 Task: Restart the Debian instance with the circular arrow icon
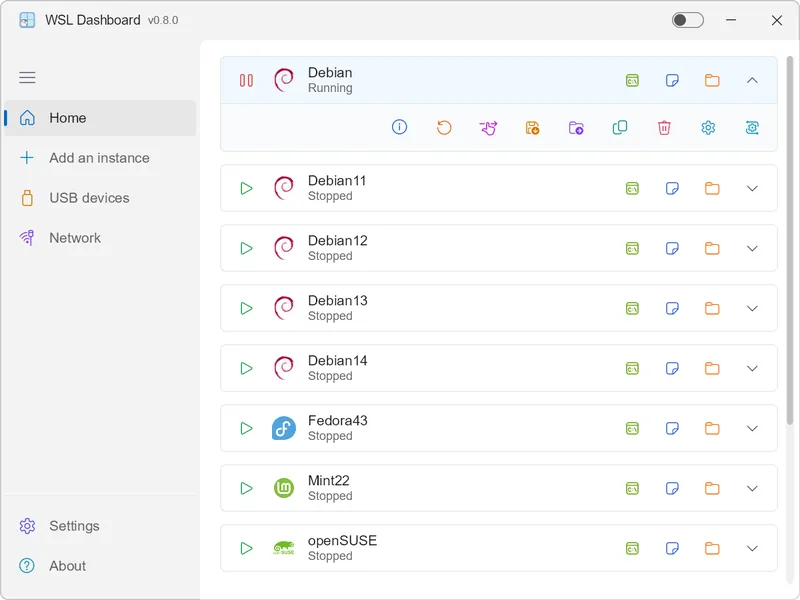point(444,127)
